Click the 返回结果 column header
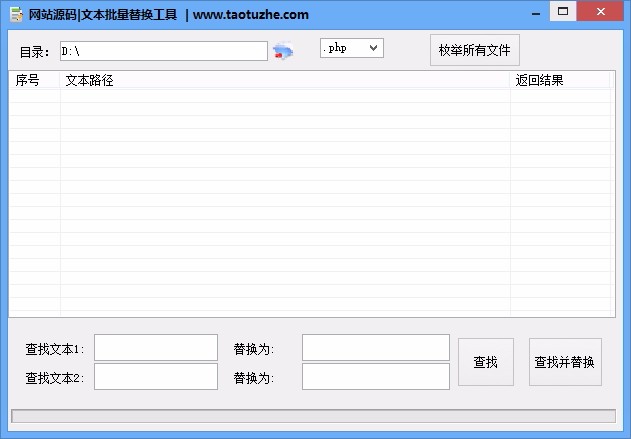Screen dimensions: 631x439 (560, 80)
